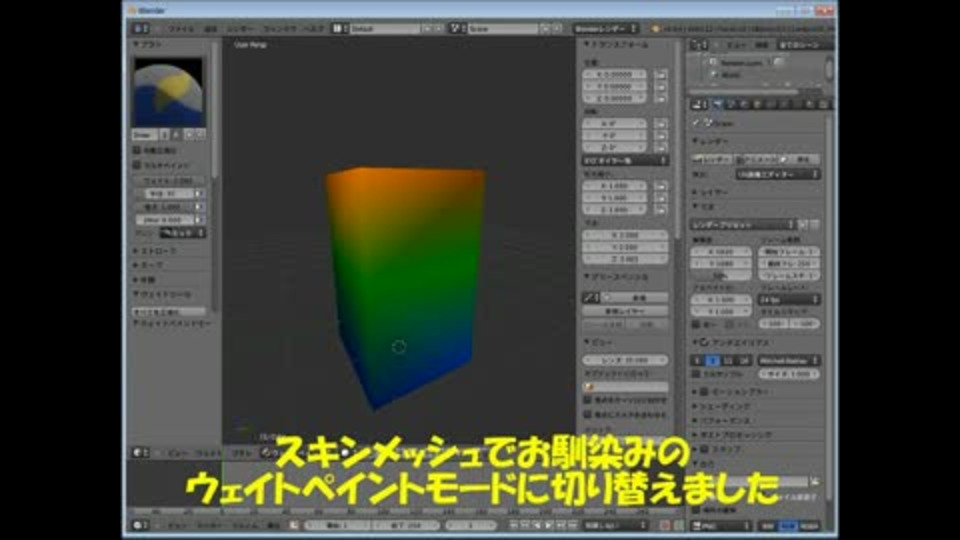Open outliner editor type selector icon
The image size is (960, 540).
699,45
